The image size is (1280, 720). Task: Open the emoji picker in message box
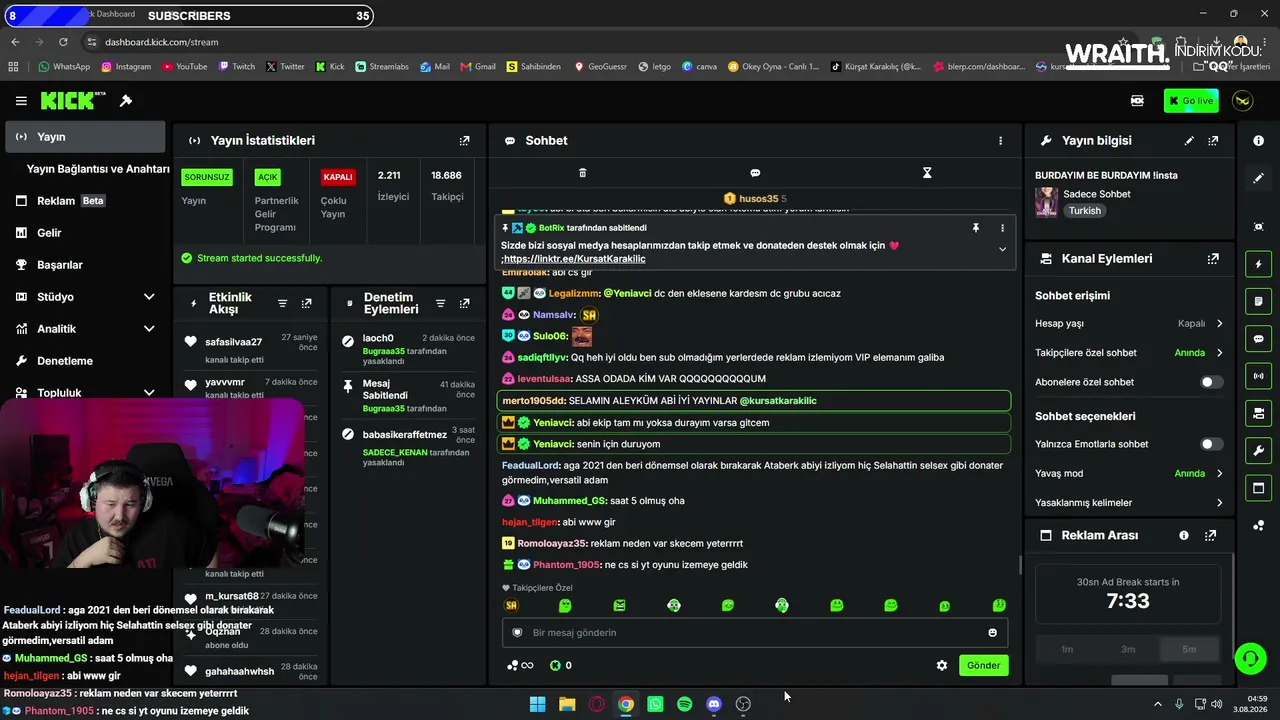992,633
